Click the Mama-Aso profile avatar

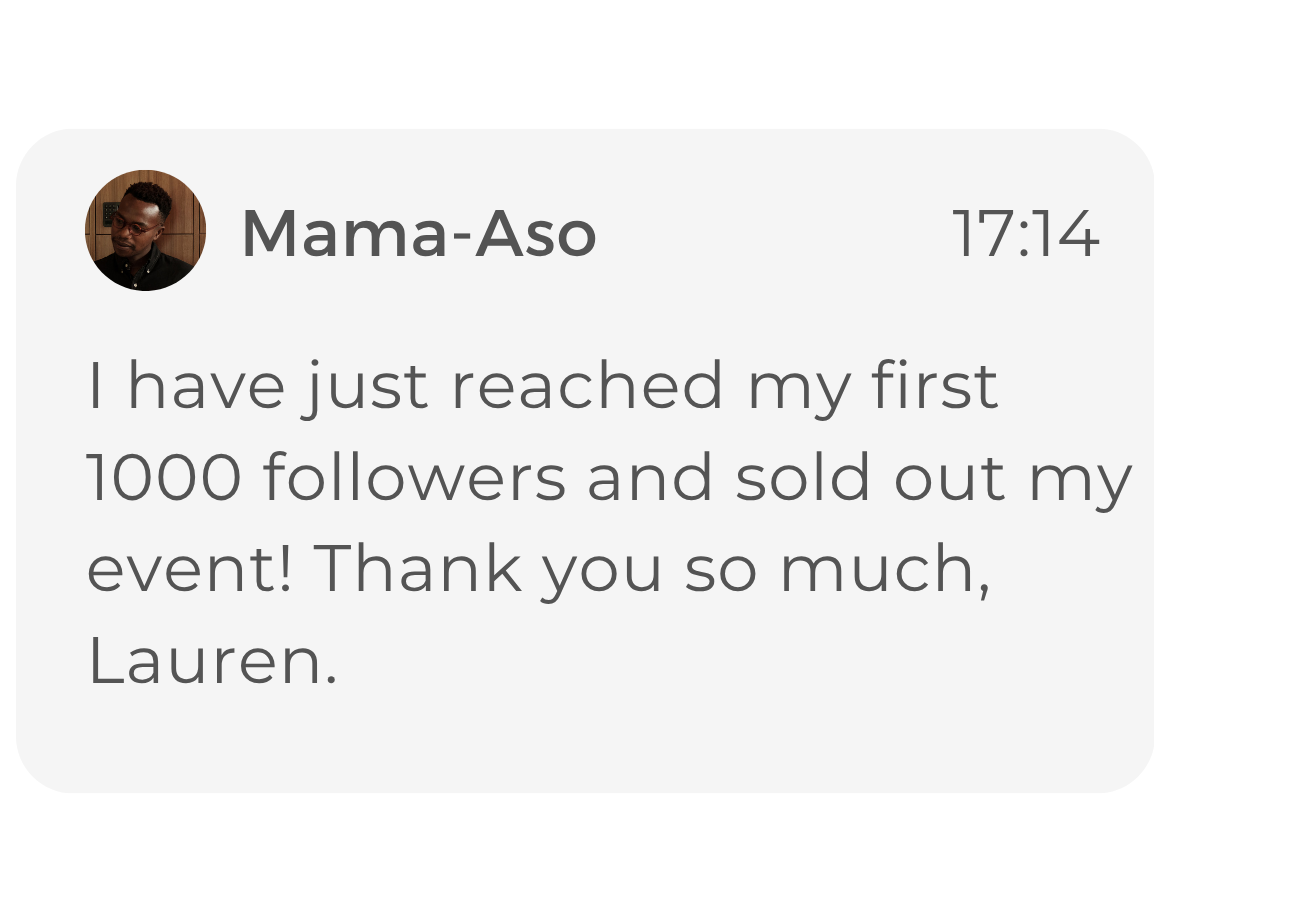145,230
